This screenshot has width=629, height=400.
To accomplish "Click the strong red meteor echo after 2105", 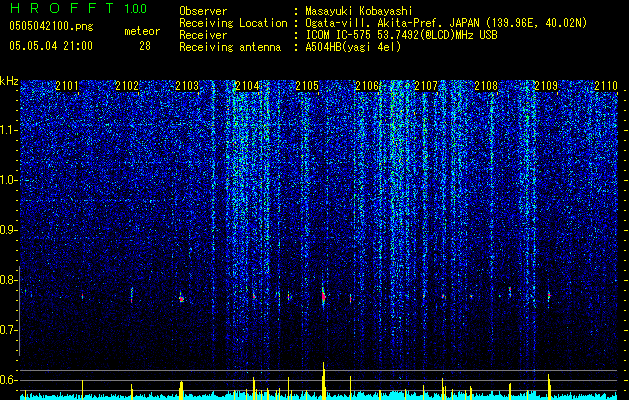I will point(323,296).
